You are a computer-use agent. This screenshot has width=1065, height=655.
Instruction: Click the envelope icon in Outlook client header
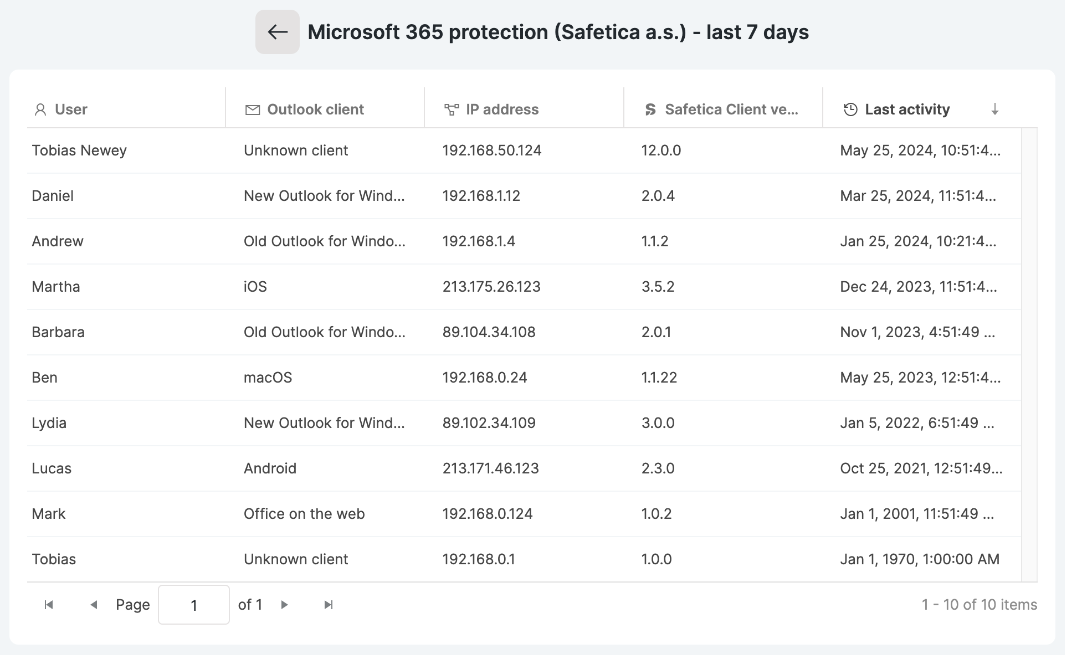[252, 109]
